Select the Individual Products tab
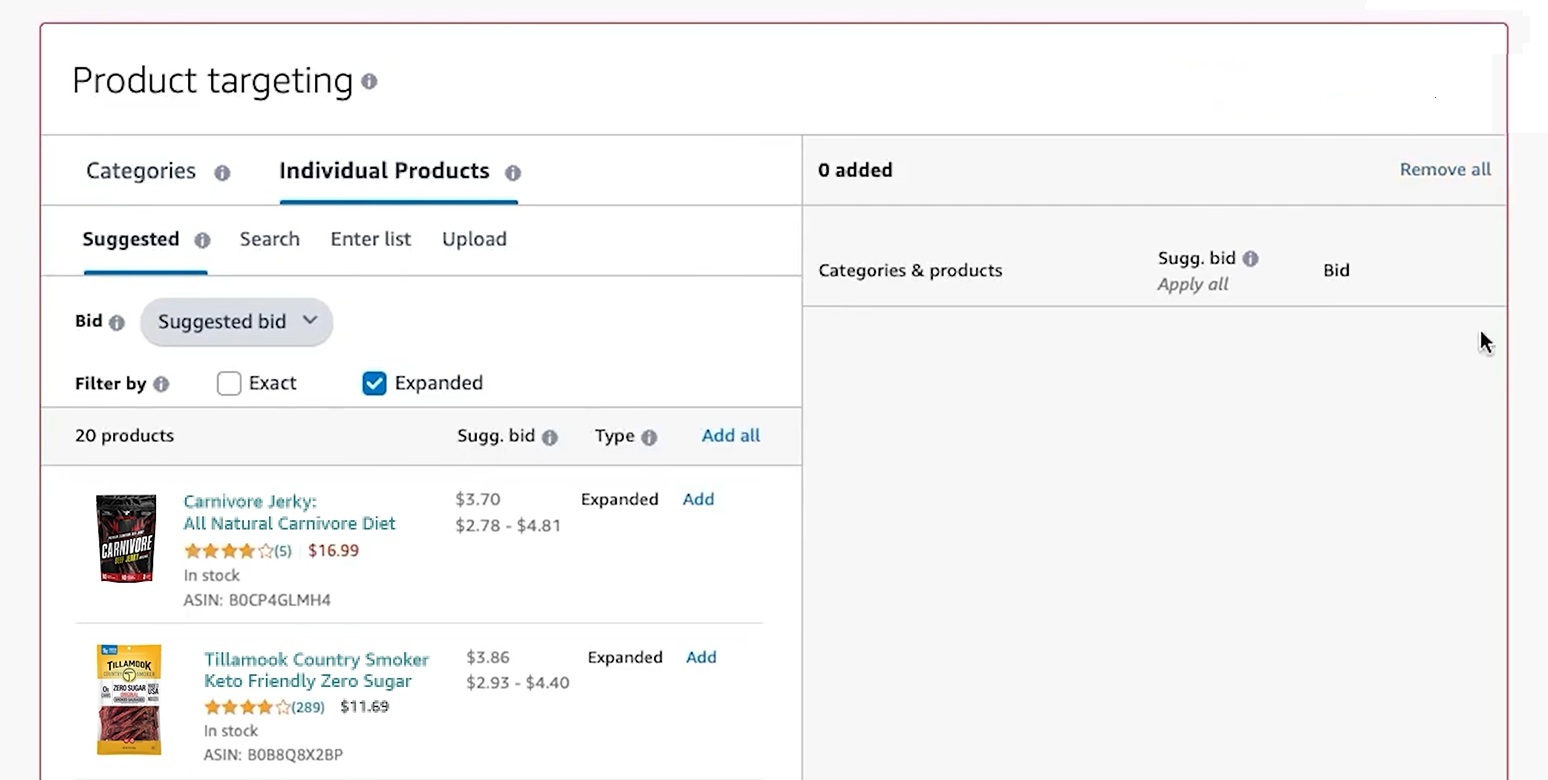Screen dimensions: 1548x780 point(384,171)
